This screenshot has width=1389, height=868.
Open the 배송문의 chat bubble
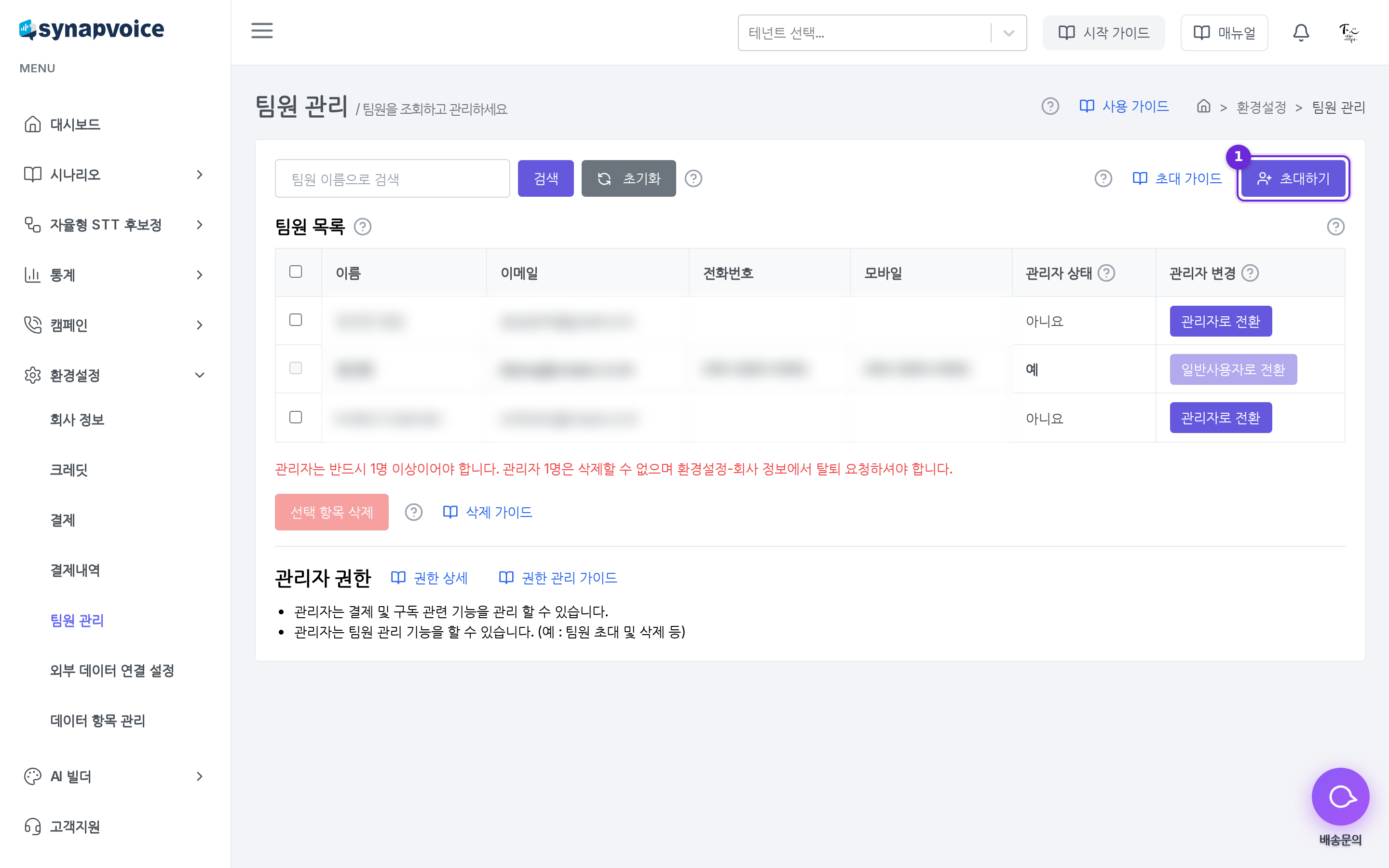[x=1340, y=796]
